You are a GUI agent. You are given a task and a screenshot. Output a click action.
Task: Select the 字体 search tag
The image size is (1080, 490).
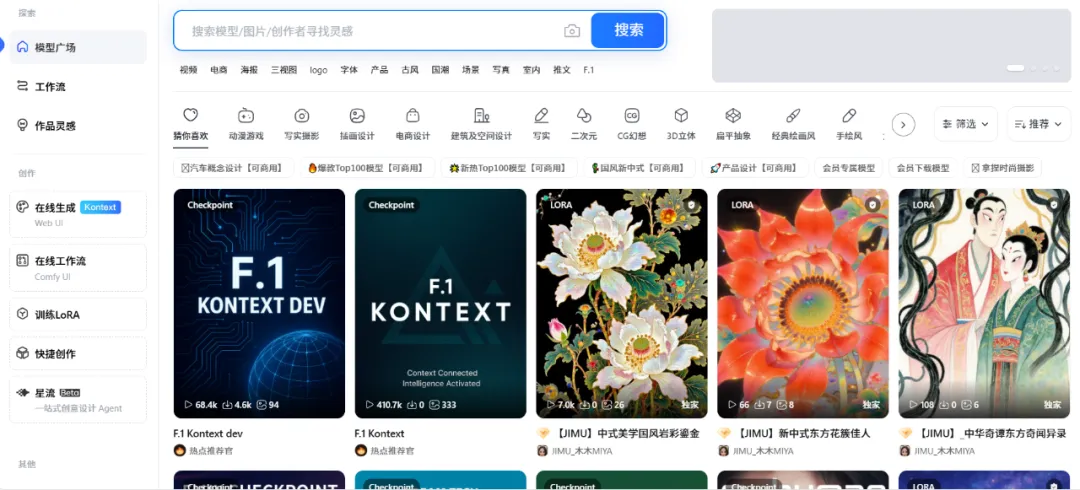click(349, 70)
